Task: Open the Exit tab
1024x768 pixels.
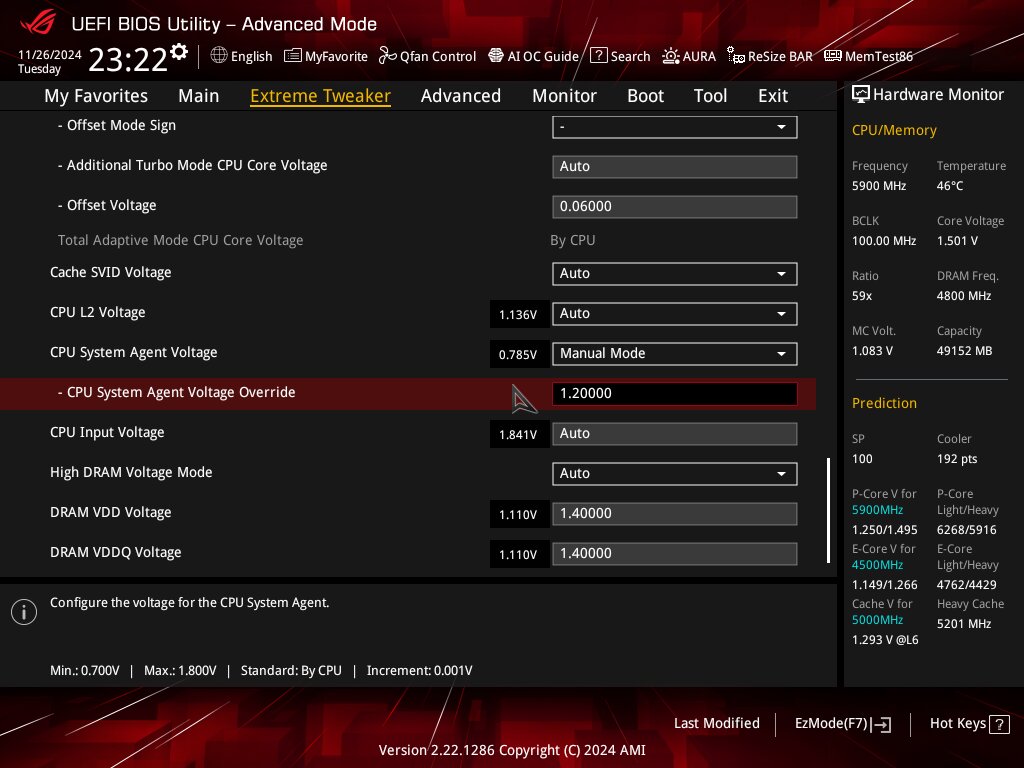Action: (773, 96)
